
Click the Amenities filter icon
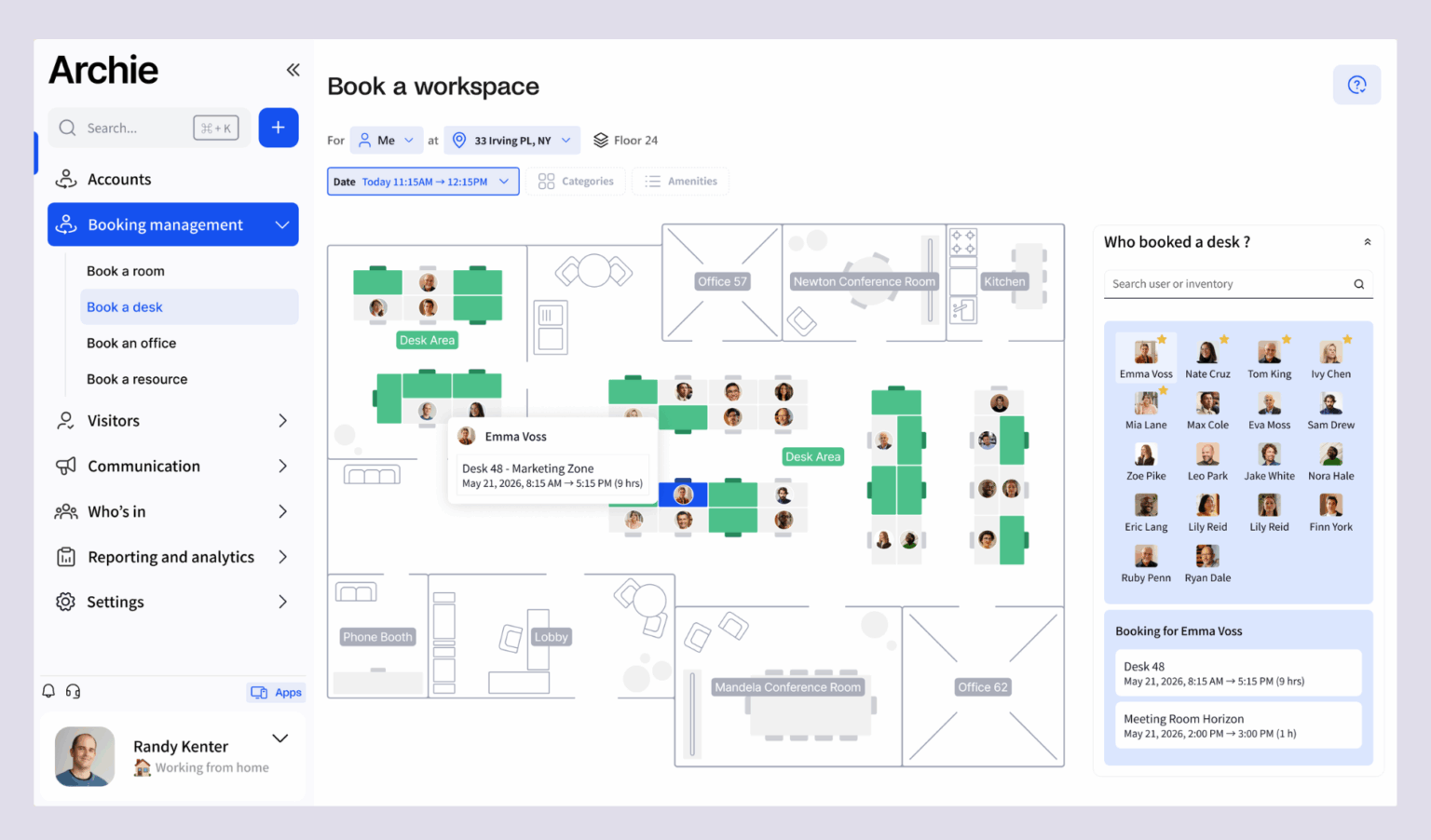[651, 181]
